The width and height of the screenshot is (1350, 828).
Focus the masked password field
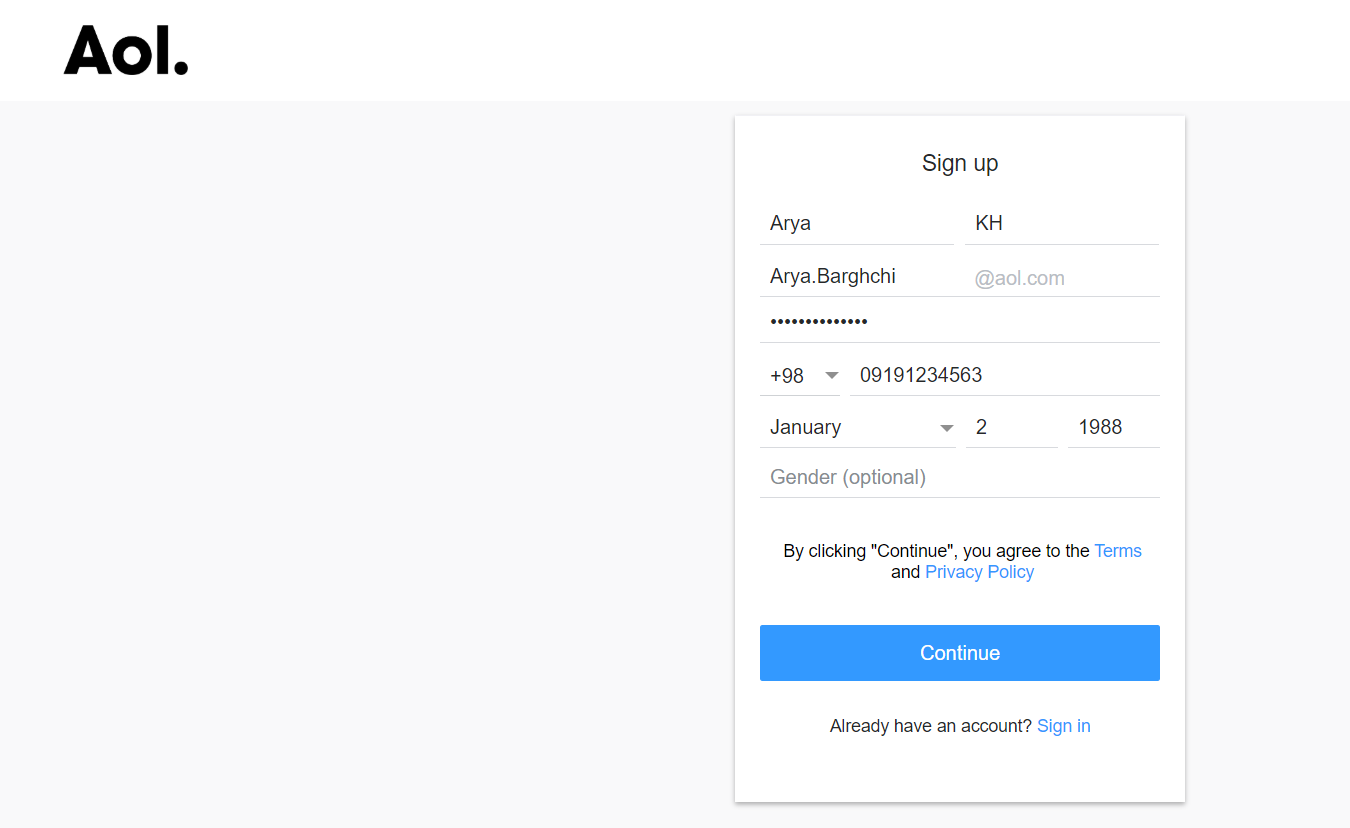point(960,322)
